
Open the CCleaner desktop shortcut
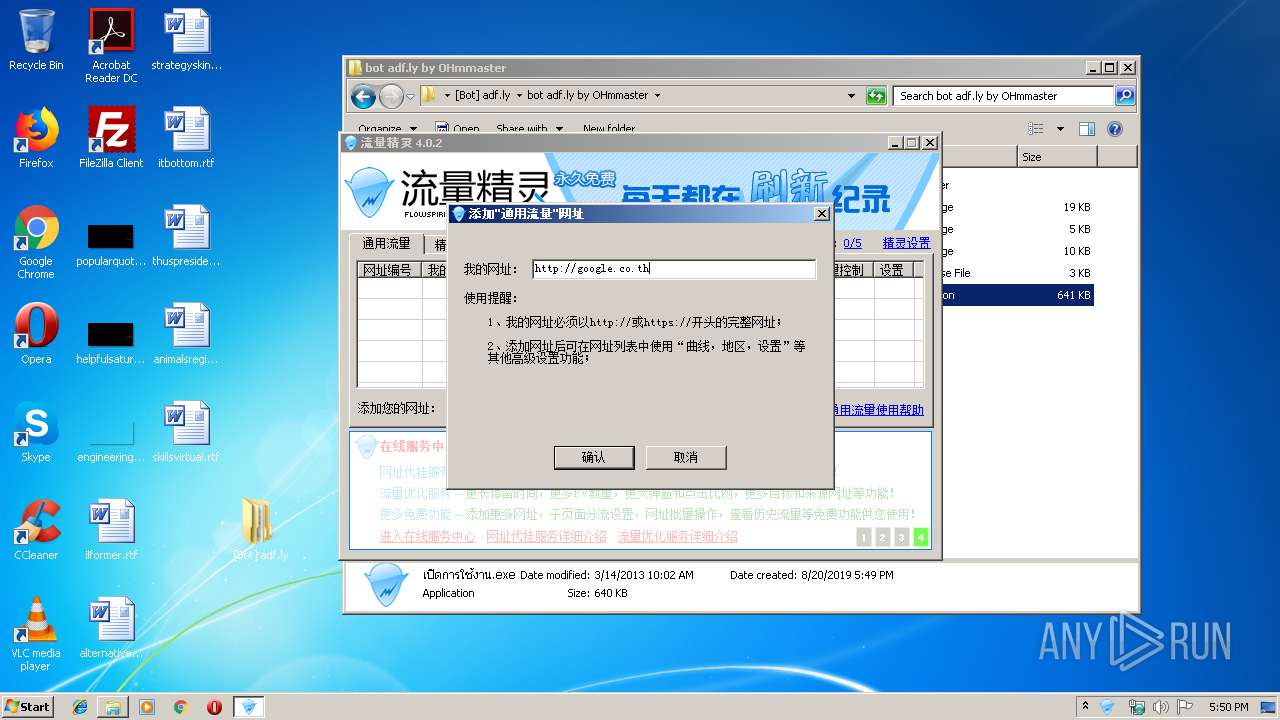pyautogui.click(x=36, y=530)
